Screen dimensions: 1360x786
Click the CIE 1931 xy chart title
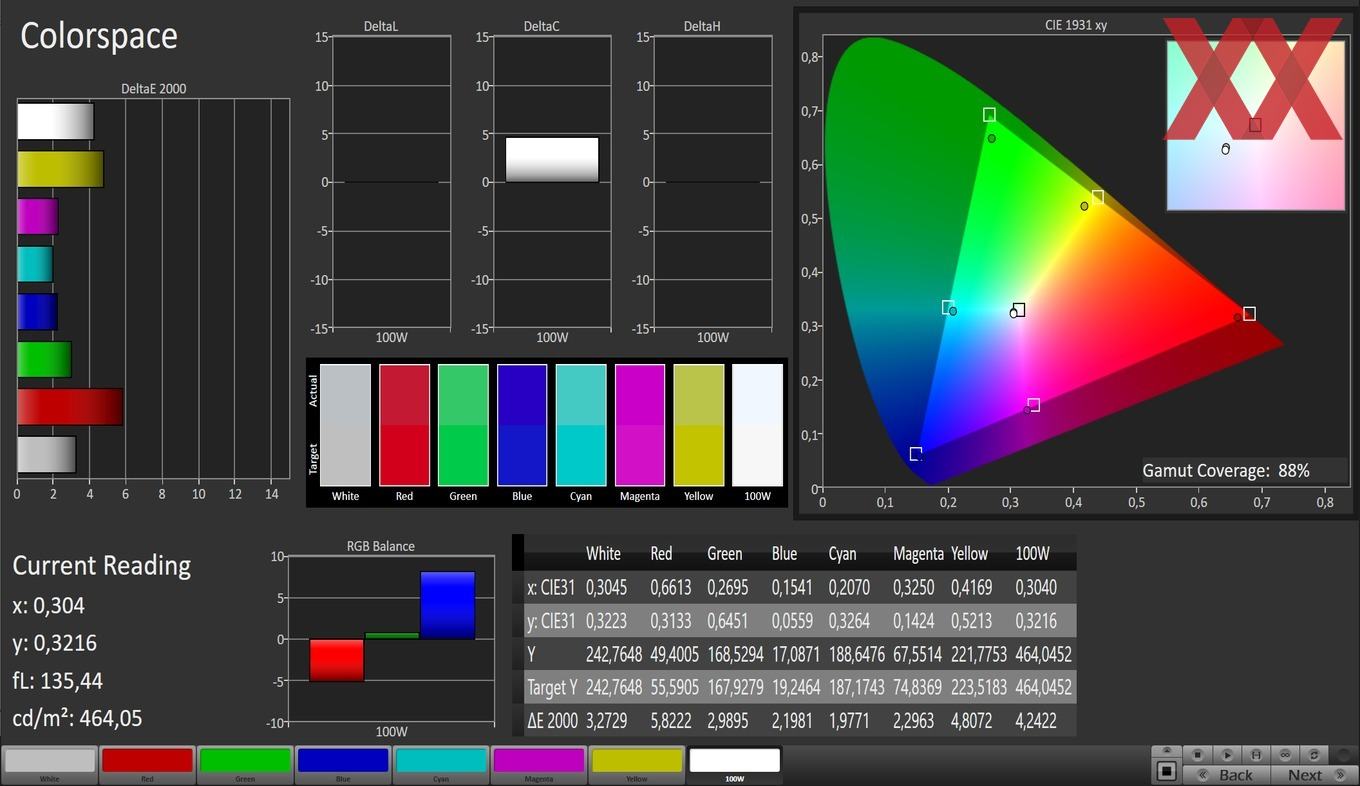pyautogui.click(x=1076, y=25)
